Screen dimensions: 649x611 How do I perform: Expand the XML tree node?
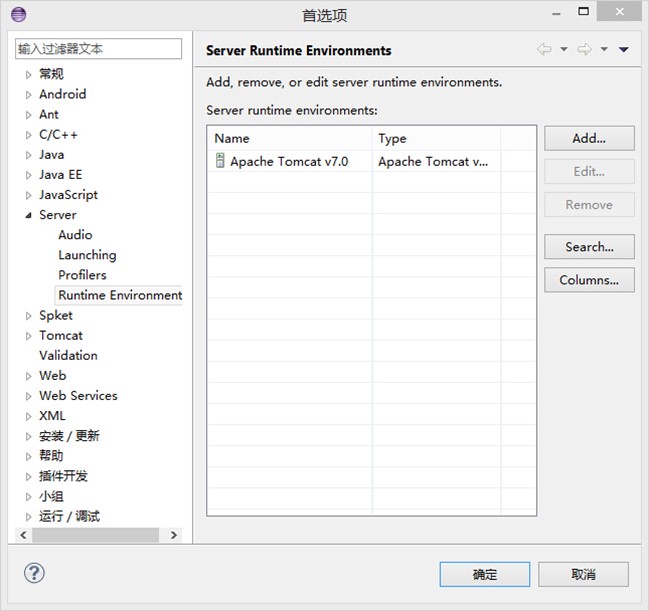tap(28, 416)
